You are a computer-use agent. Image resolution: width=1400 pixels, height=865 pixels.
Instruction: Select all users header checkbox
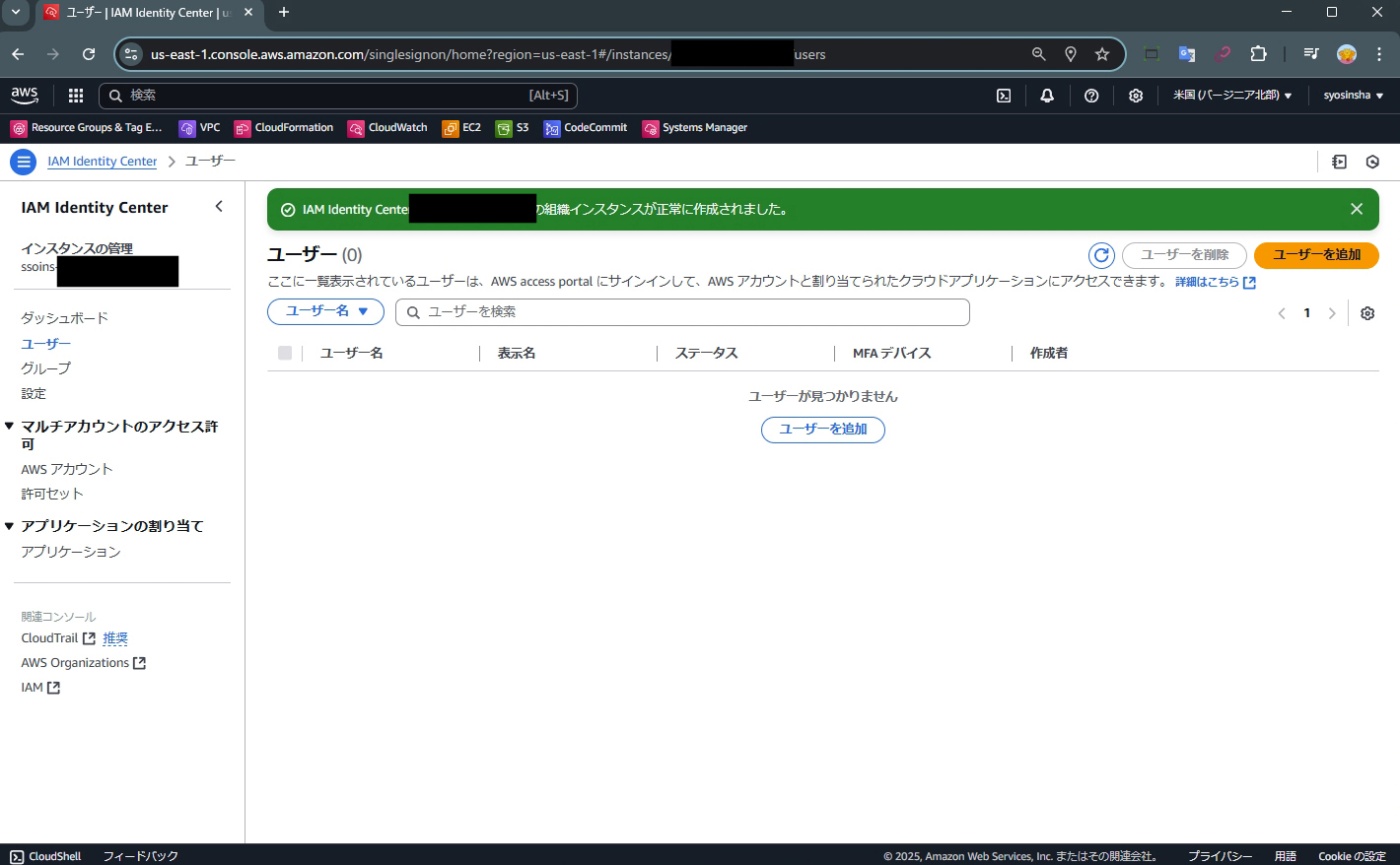(285, 353)
